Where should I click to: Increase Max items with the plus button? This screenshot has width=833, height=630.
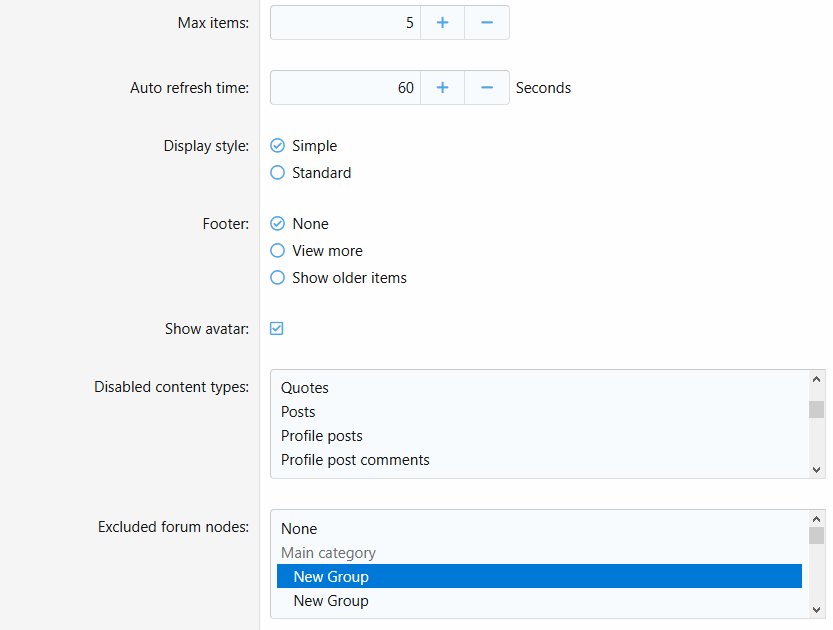(x=442, y=22)
